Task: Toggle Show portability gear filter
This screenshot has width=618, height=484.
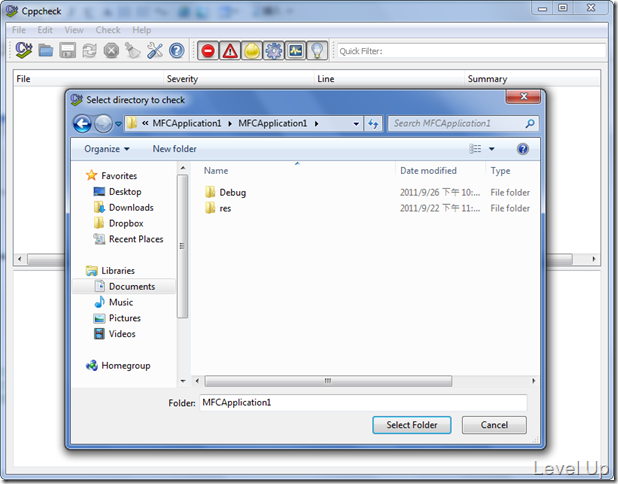Action: pyautogui.click(x=274, y=51)
